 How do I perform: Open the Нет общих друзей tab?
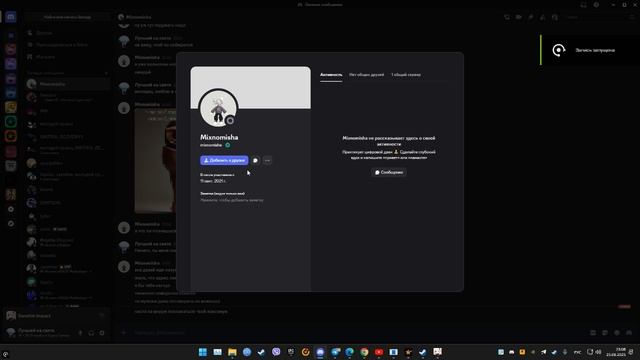367,75
